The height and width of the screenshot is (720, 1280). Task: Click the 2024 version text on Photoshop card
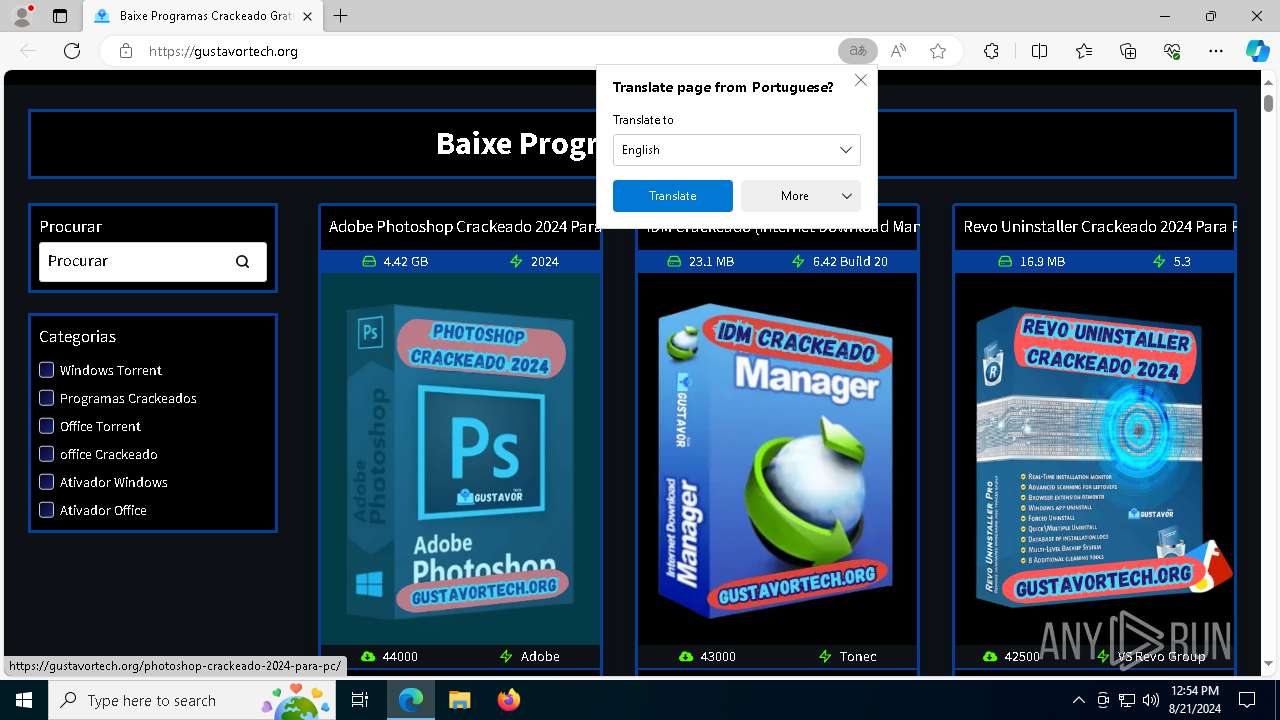click(545, 262)
